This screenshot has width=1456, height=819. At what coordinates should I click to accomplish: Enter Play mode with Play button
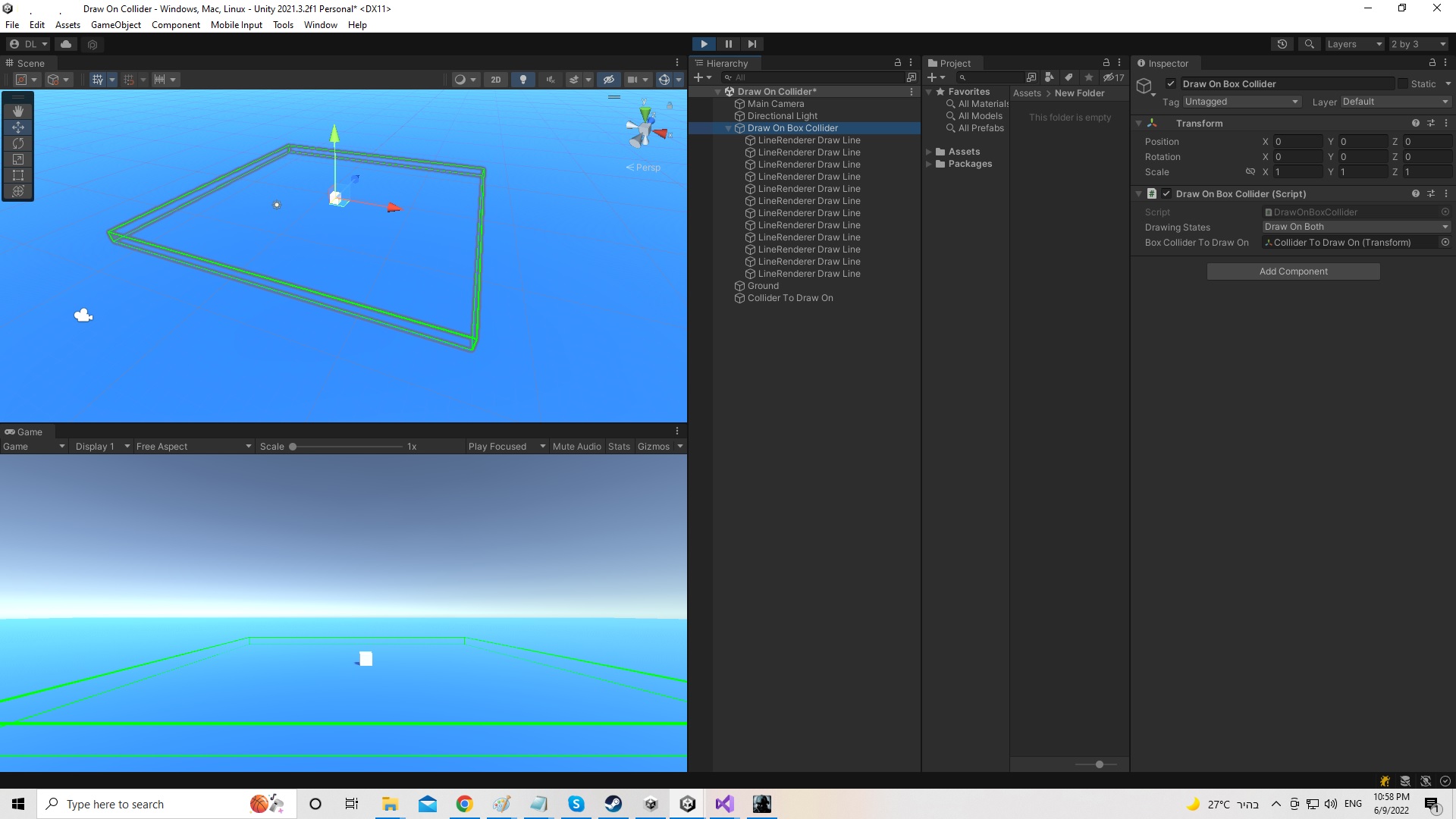coord(704,44)
